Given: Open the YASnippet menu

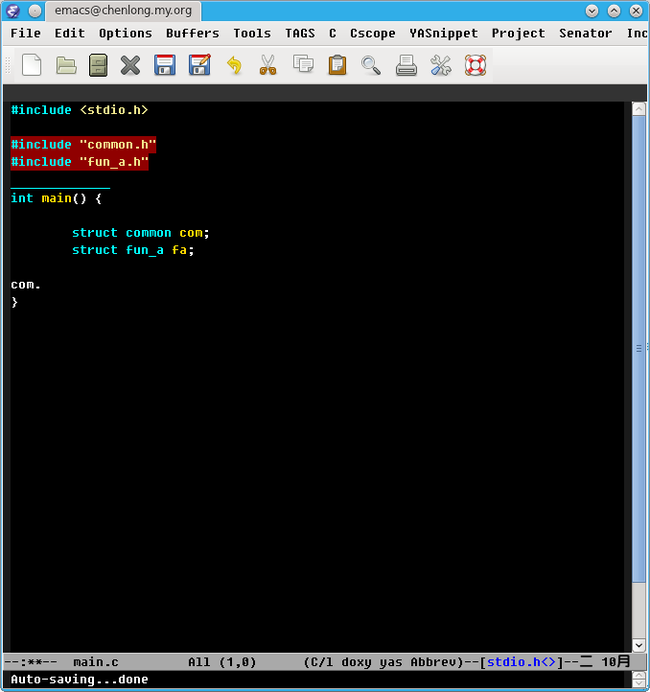Looking at the screenshot, I should tap(443, 33).
